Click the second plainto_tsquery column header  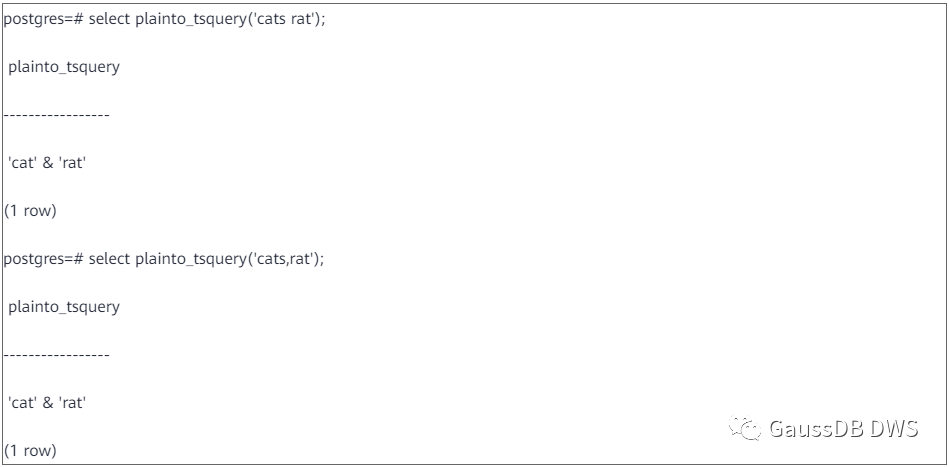(x=63, y=306)
